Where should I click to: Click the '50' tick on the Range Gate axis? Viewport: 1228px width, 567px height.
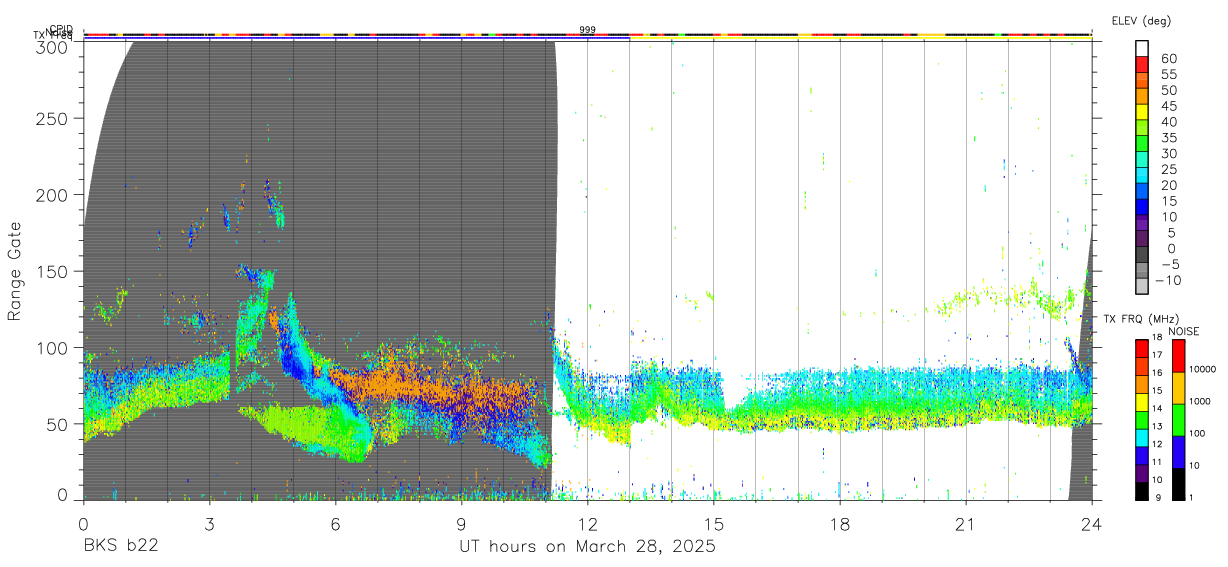tap(59, 423)
